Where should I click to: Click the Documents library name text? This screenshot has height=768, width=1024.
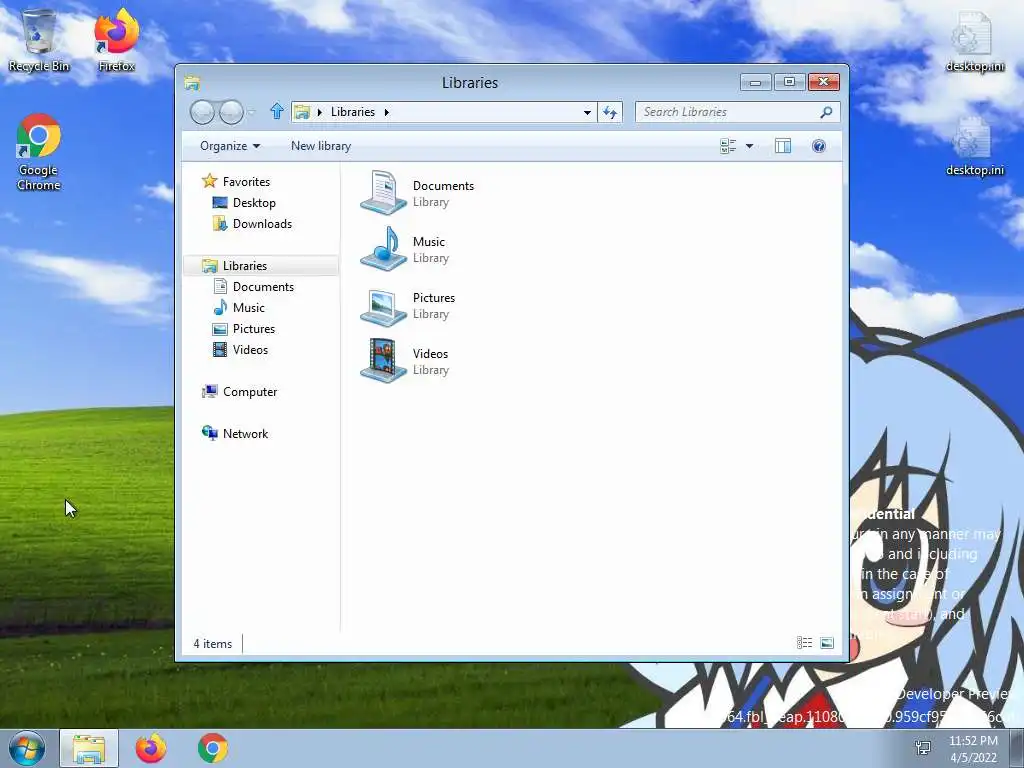(443, 185)
